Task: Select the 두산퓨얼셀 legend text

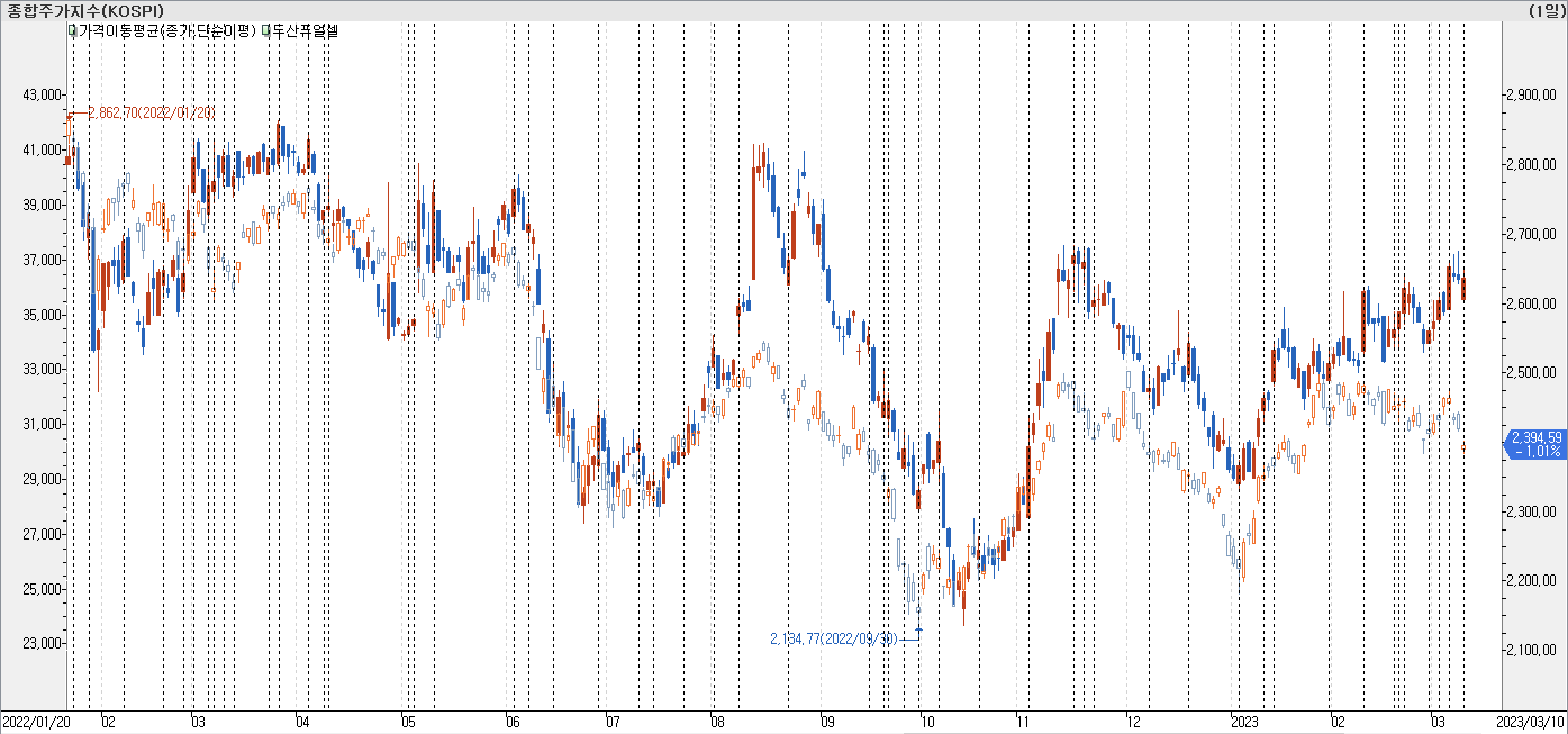Action: pyautogui.click(x=305, y=30)
